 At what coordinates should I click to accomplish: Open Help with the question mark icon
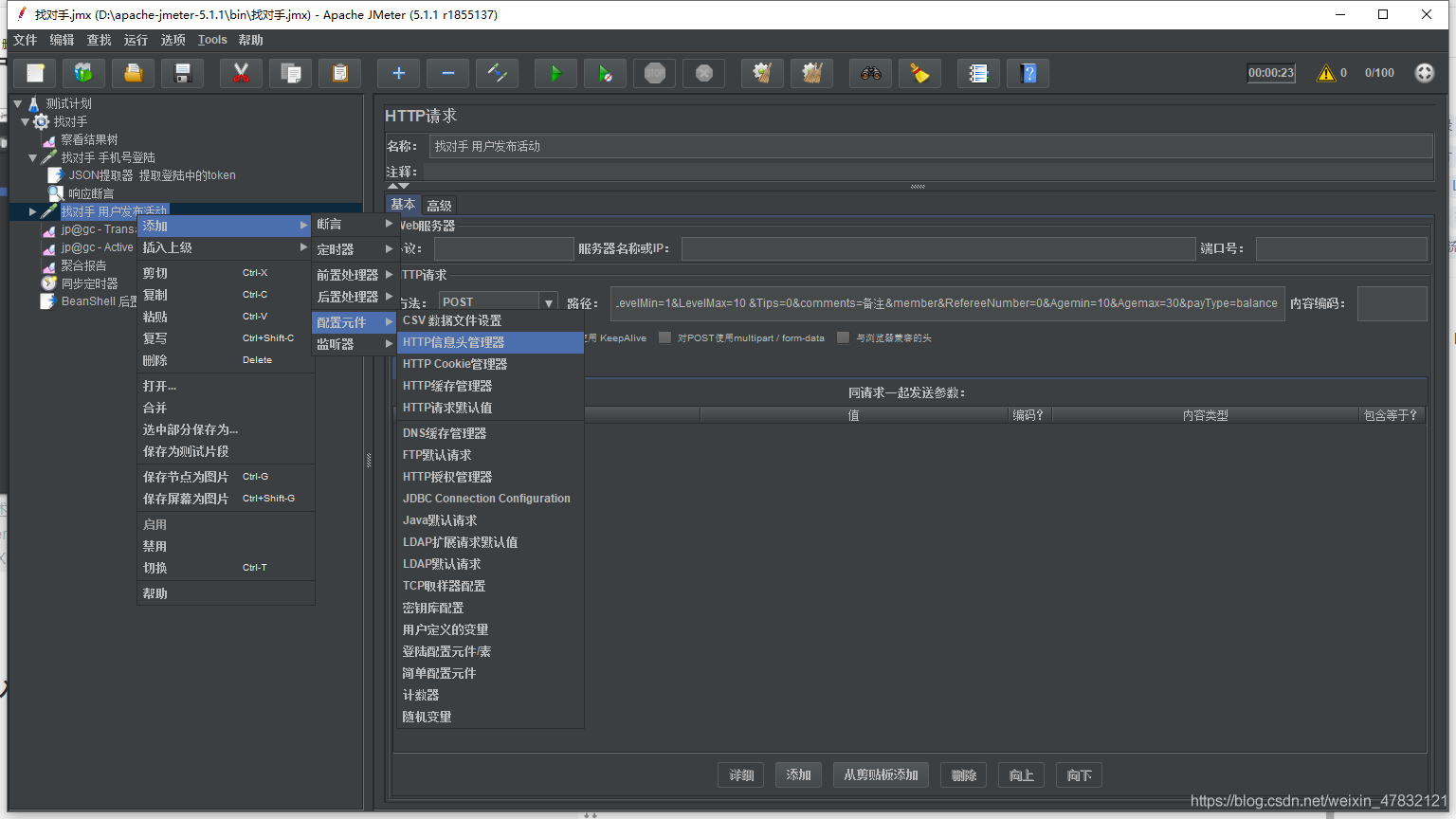(x=1028, y=73)
